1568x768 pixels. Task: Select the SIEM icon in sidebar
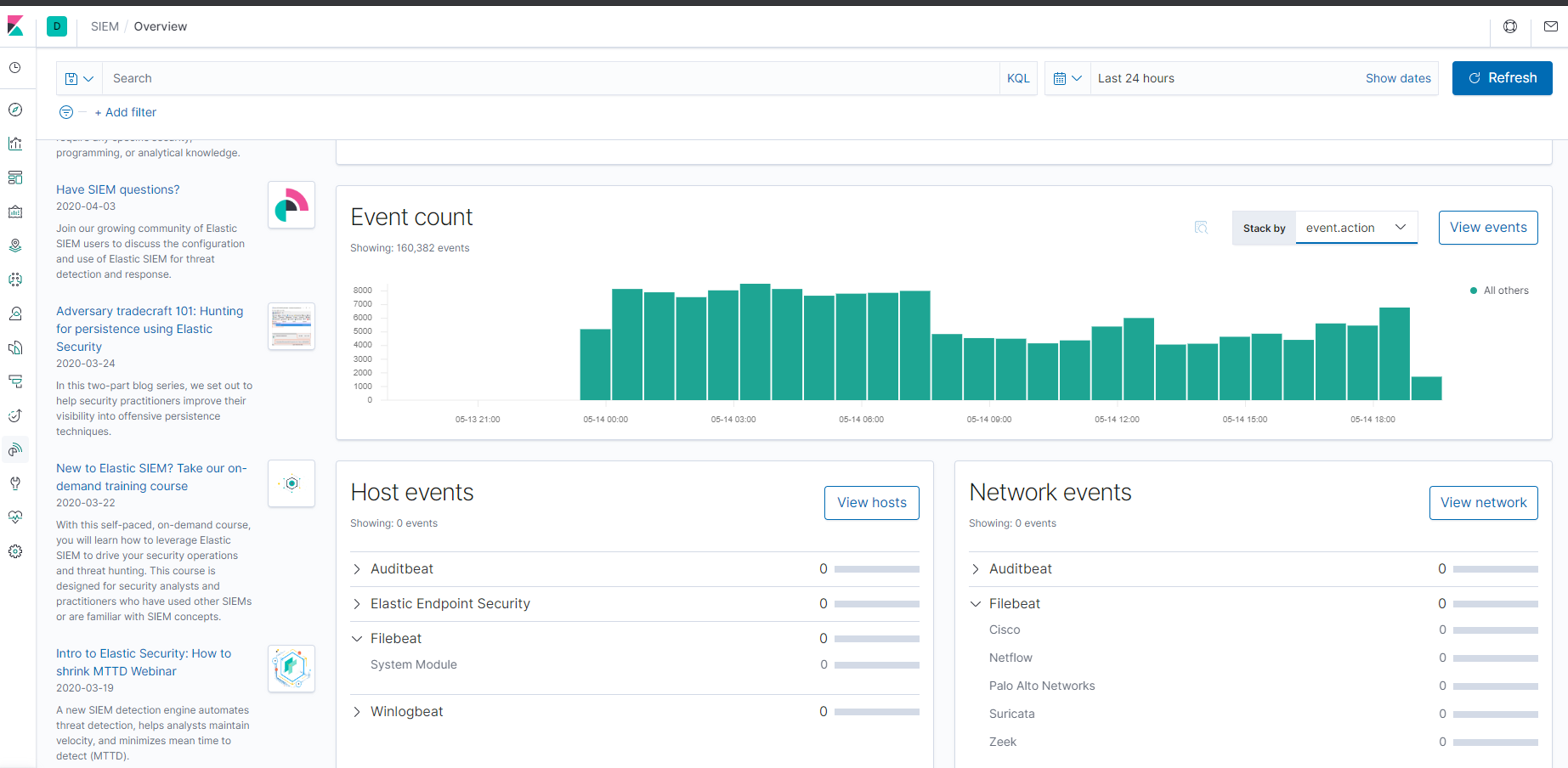click(x=15, y=449)
